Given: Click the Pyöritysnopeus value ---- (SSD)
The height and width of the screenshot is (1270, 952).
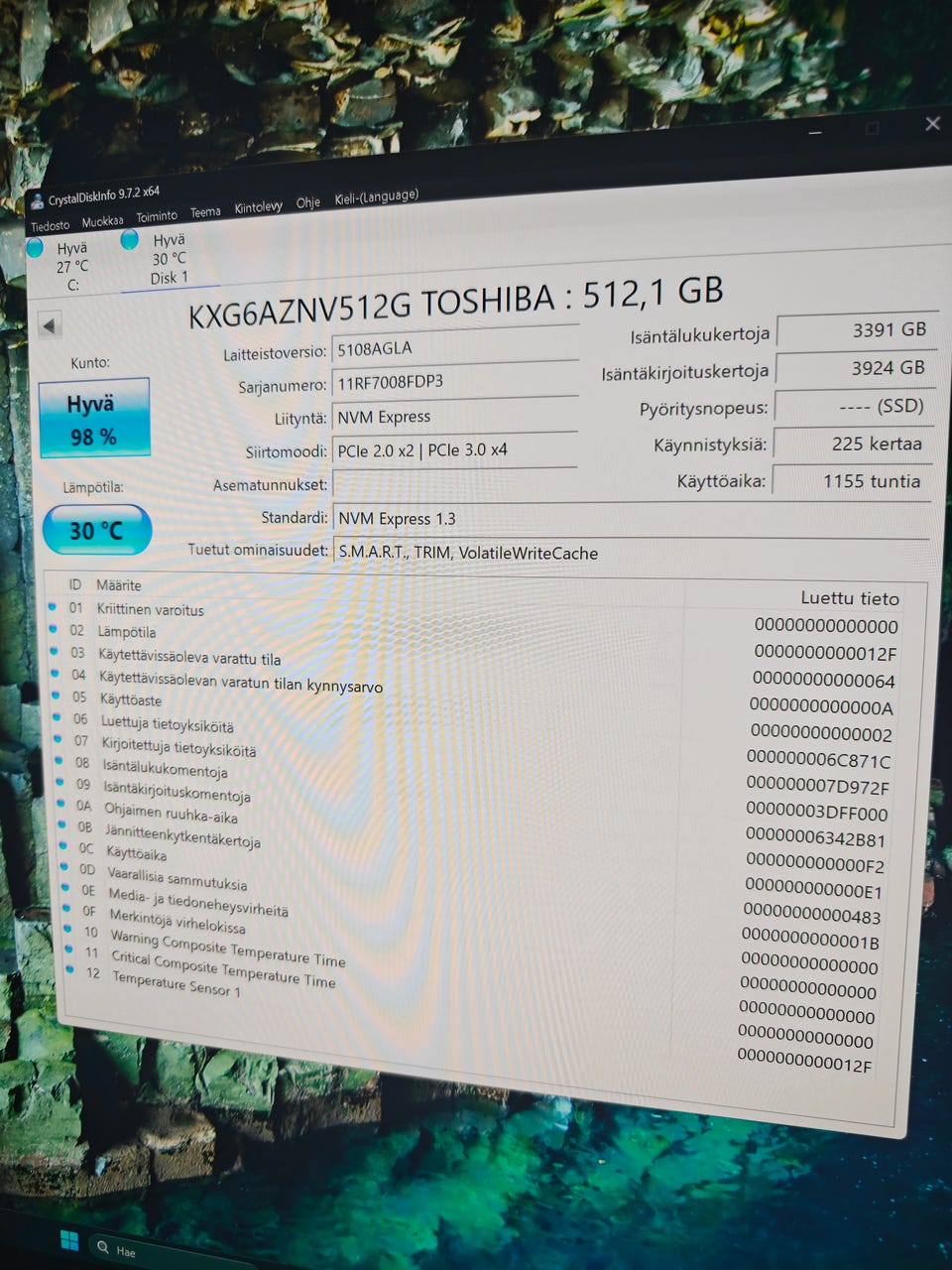Looking at the screenshot, I should click(854, 406).
